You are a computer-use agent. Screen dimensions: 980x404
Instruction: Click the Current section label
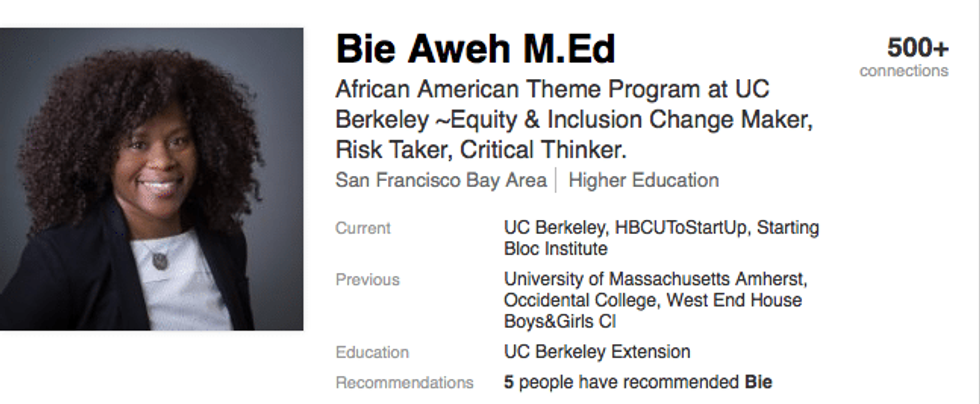pos(363,228)
